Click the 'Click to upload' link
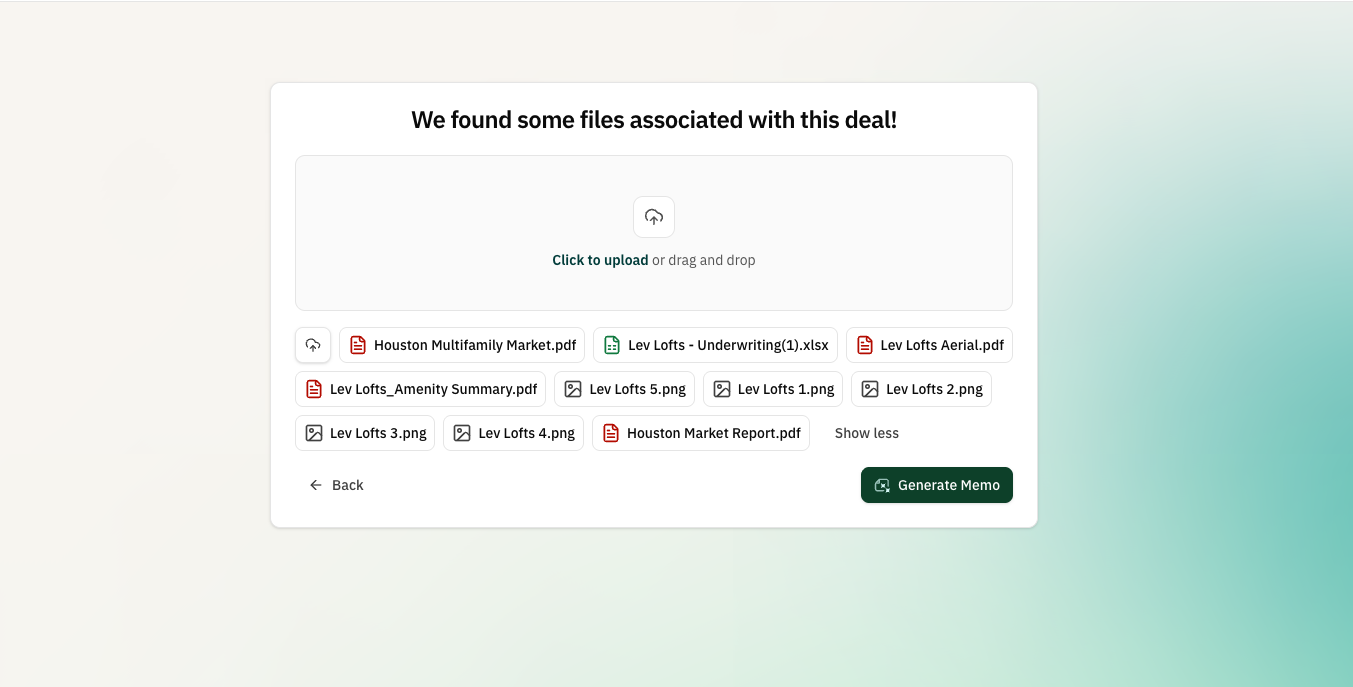 [600, 260]
